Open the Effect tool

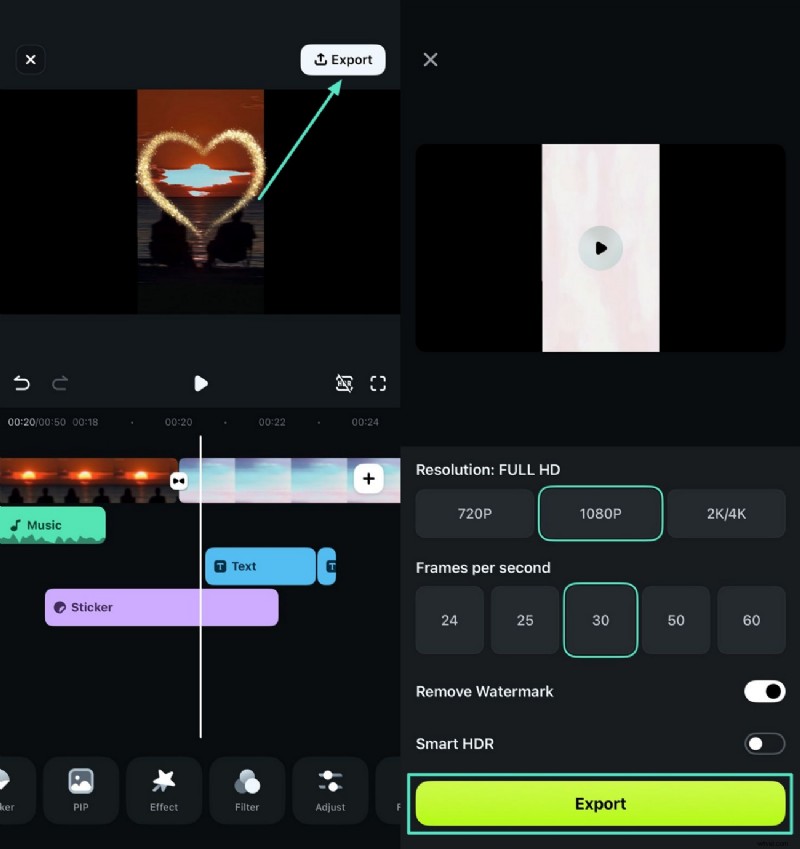164,790
